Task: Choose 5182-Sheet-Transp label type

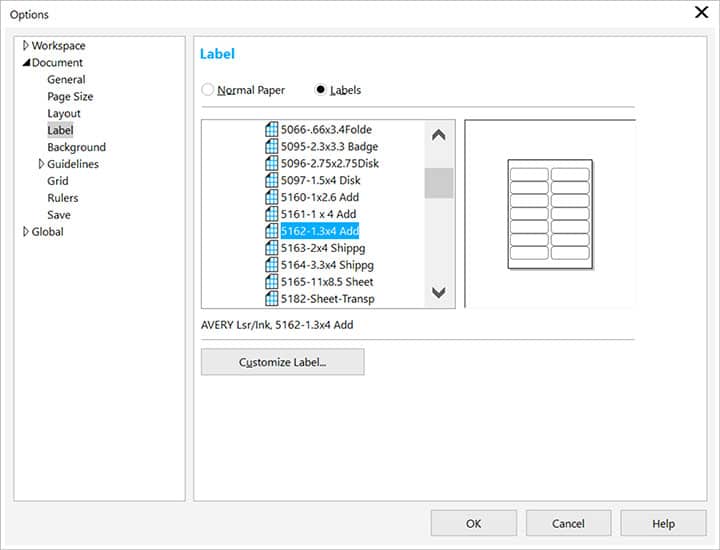Action: point(328,299)
